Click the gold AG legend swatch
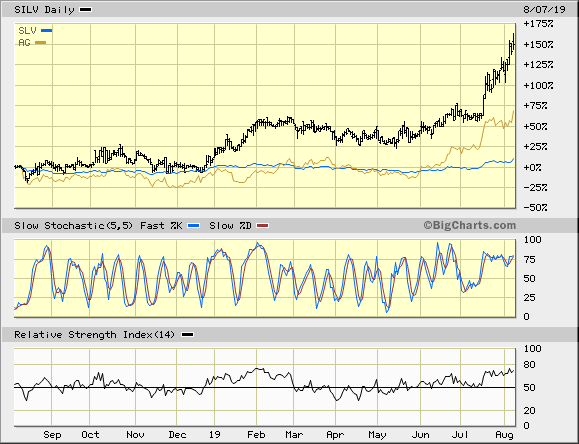This screenshot has width=579, height=444. click(x=41, y=43)
